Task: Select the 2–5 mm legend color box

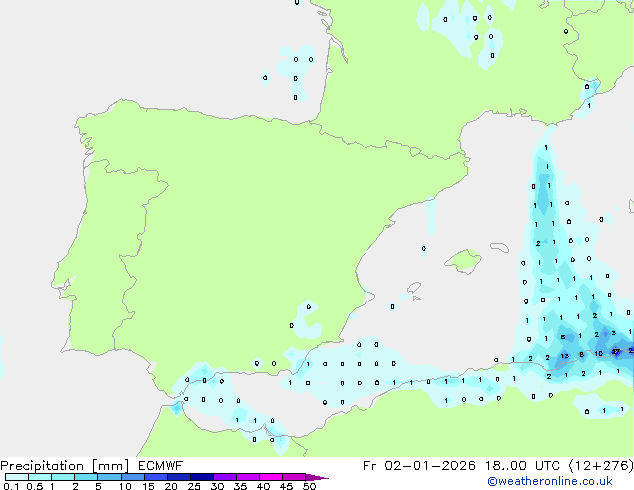Action: coord(86,477)
